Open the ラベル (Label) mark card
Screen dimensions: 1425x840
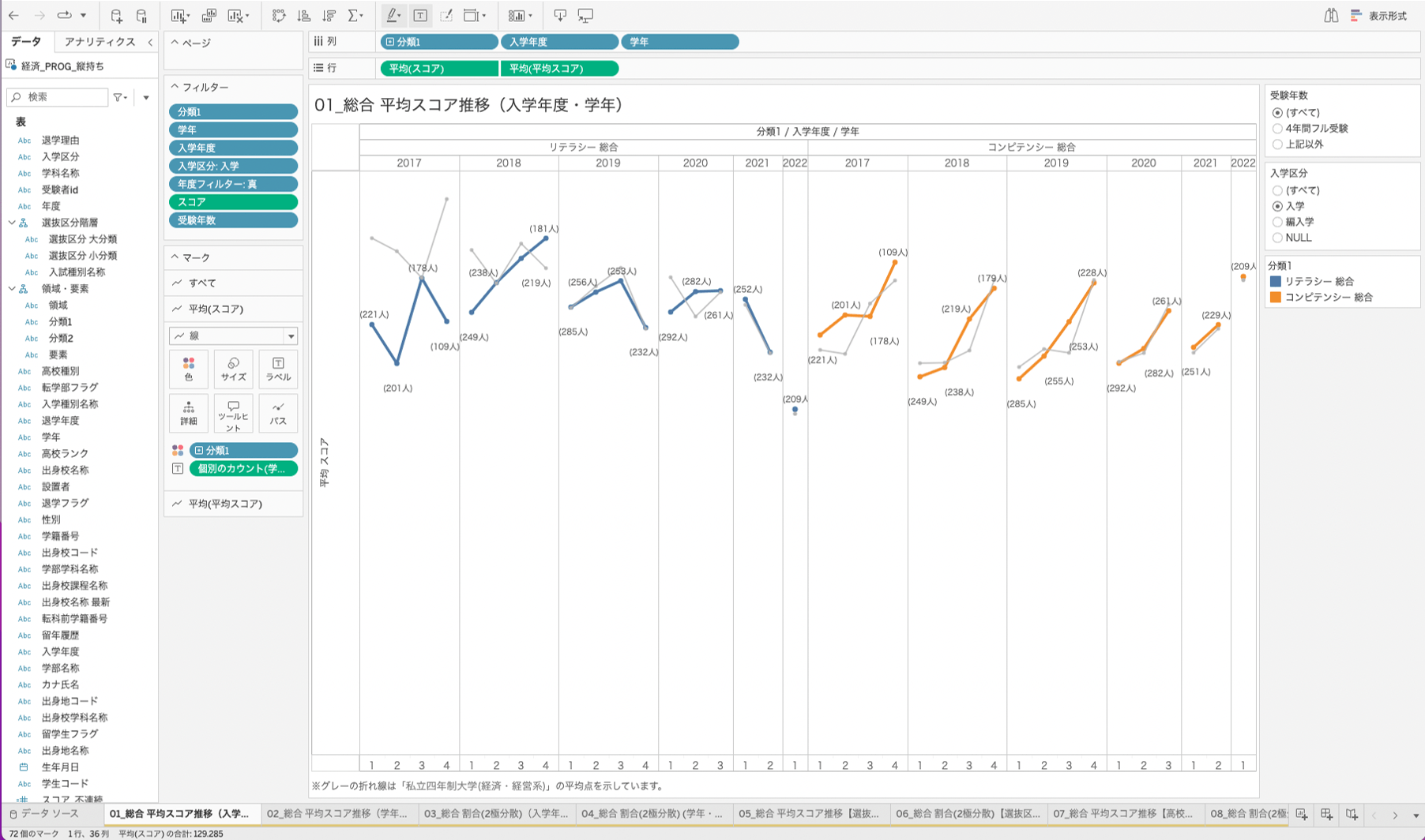[278, 369]
